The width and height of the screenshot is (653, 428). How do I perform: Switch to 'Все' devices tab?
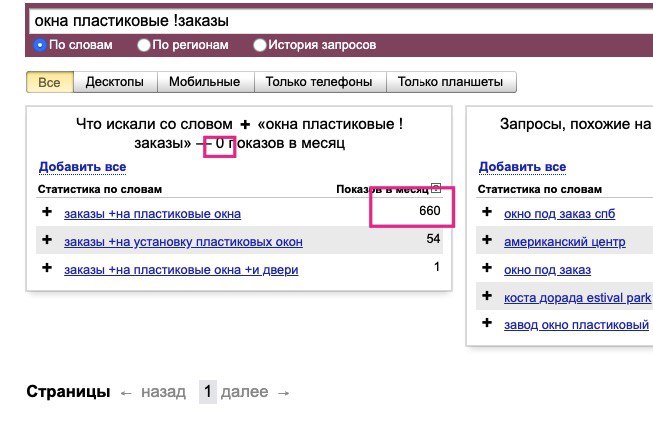[x=50, y=82]
